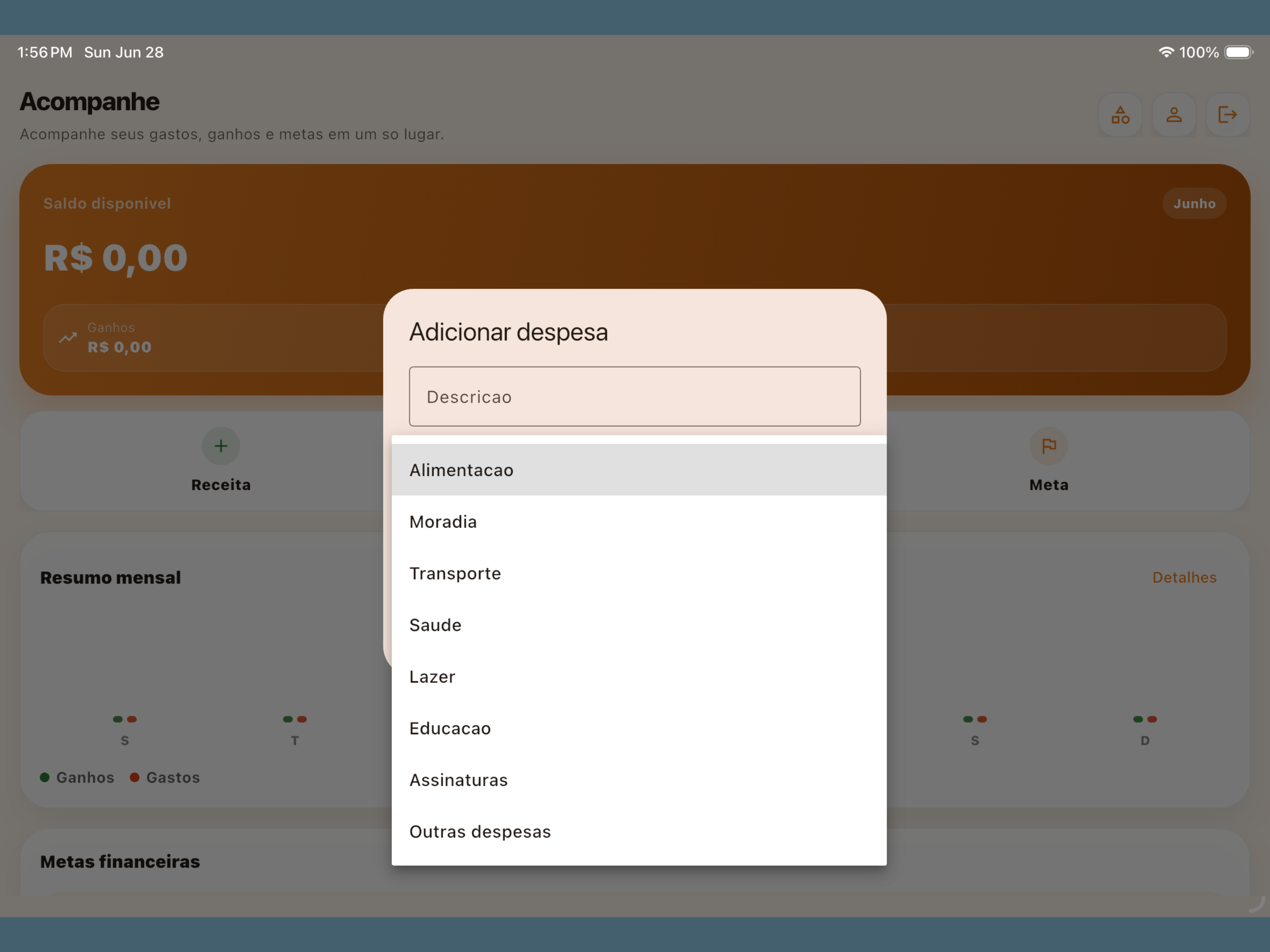The image size is (1270, 952).
Task: Tap the Acompanhe page title
Action: tap(90, 101)
